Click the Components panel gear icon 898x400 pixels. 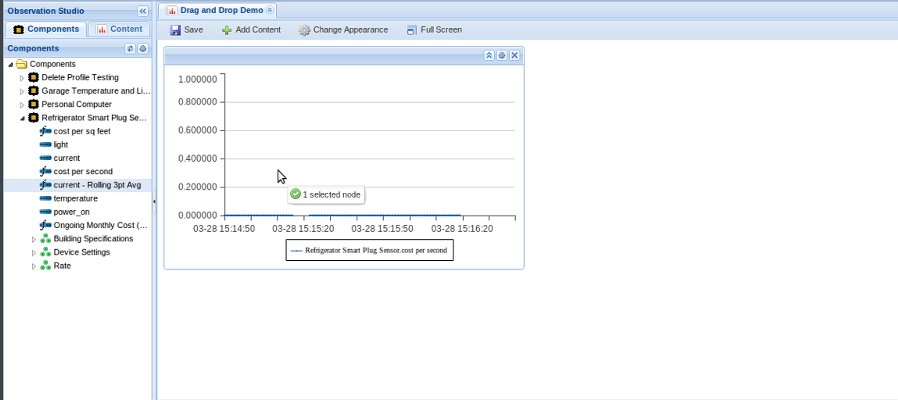[x=142, y=48]
